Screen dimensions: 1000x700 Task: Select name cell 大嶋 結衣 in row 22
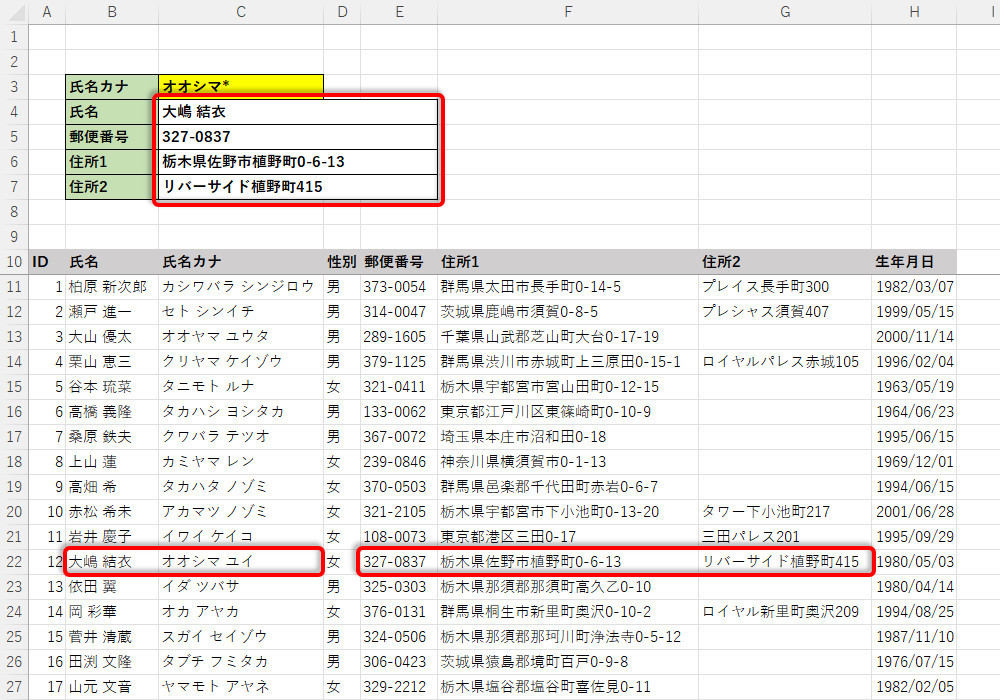click(112, 562)
